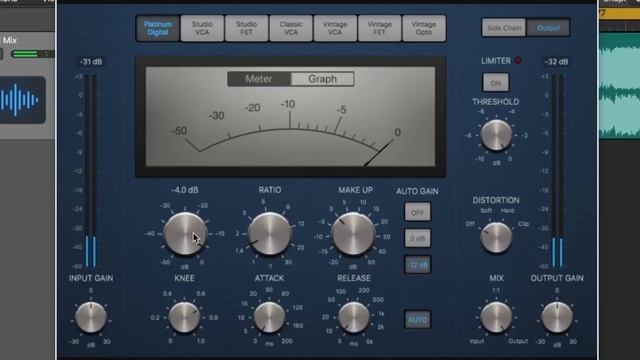
Task: Click the Make Up gain knob
Action: [353, 234]
